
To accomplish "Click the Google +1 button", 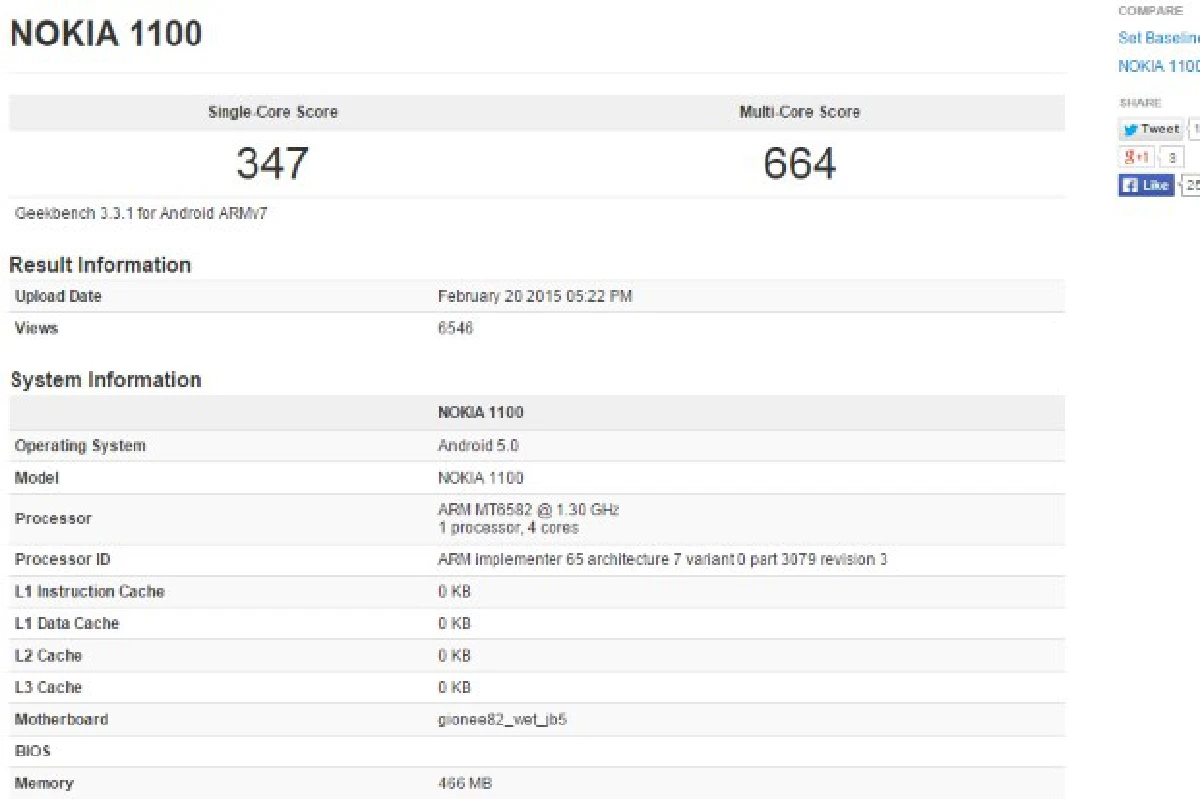I will (x=1135, y=157).
